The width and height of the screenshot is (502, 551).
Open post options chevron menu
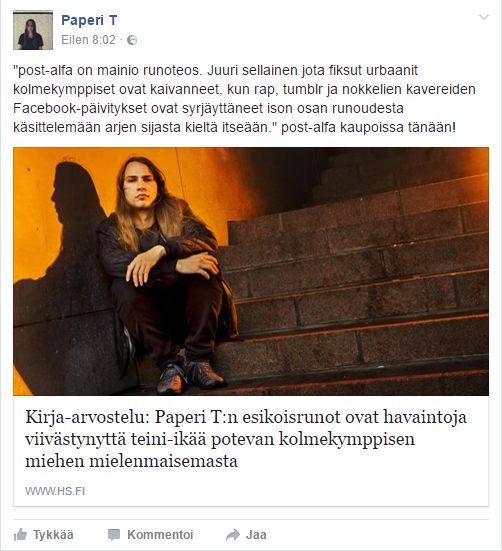[x=484, y=17]
